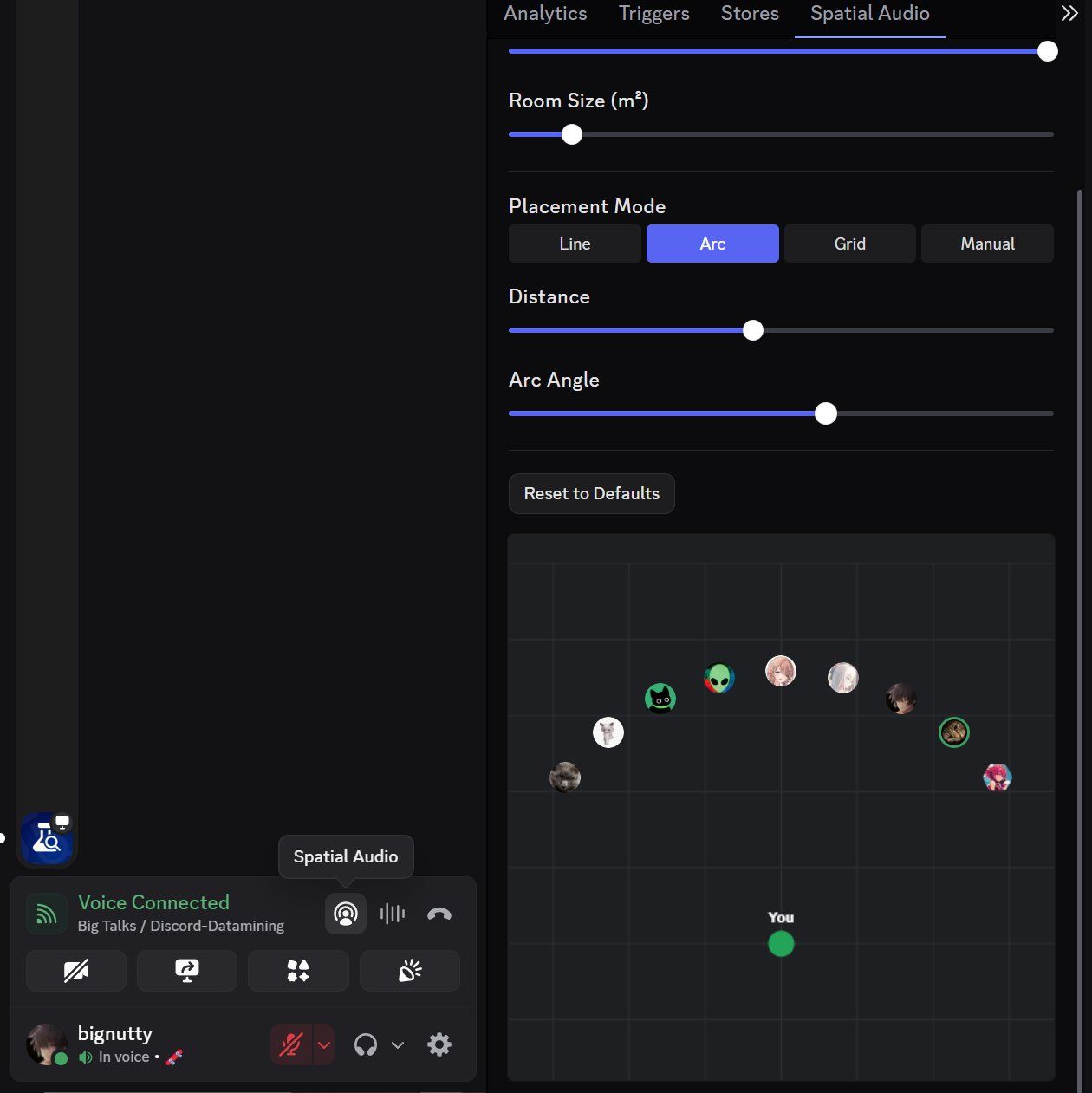The image size is (1092, 1093).
Task: Select the white-haired avatar on map
Action: pyautogui.click(x=843, y=678)
